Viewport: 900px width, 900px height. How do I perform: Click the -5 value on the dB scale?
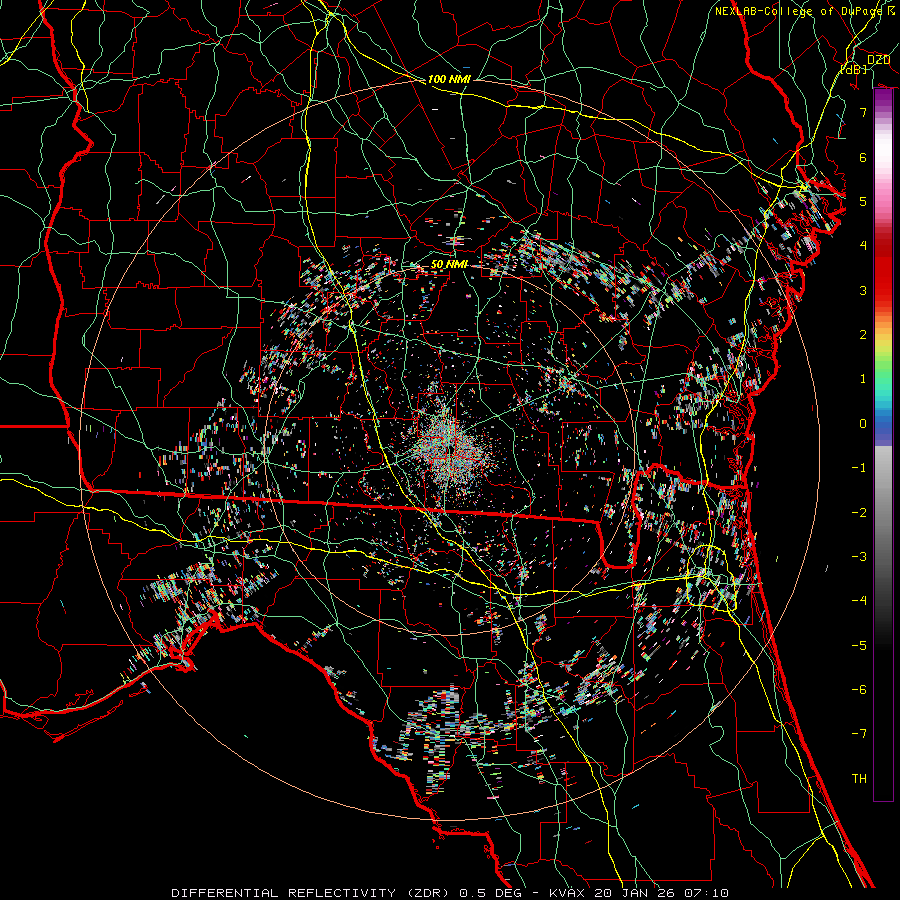(858, 645)
